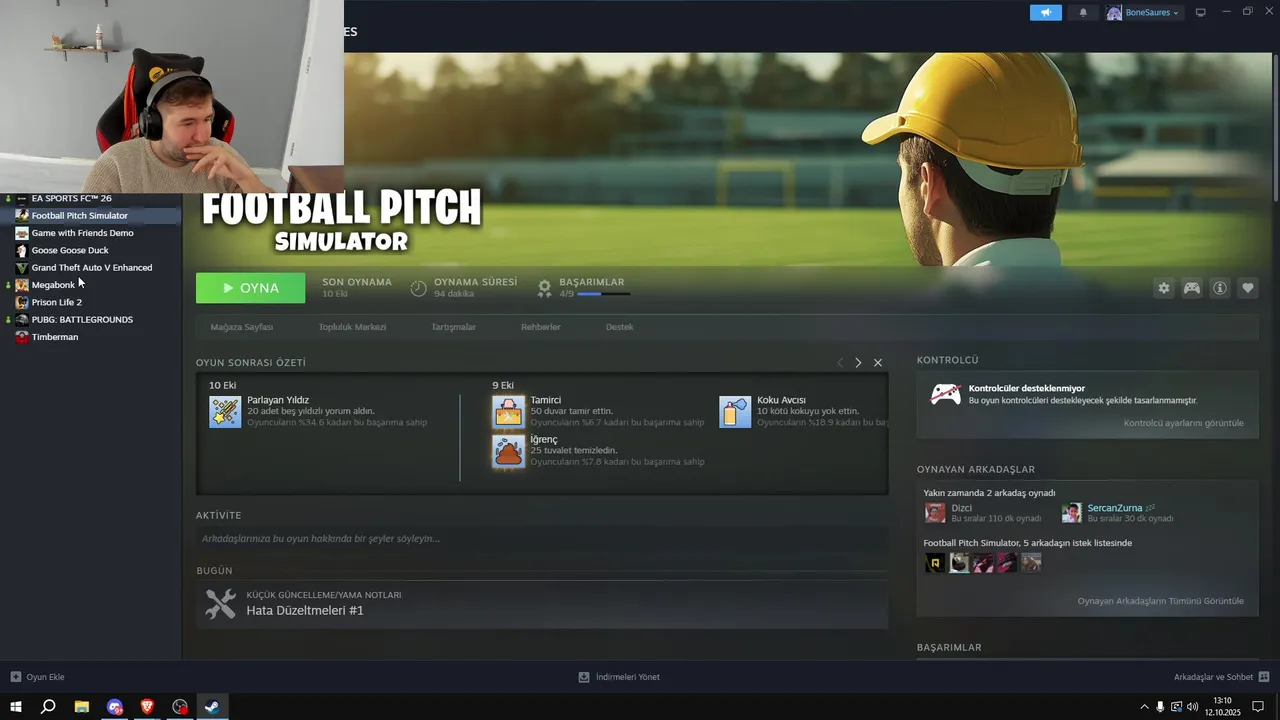Click the achievements progress bar
The height and width of the screenshot is (720, 1280).
click(x=604, y=294)
